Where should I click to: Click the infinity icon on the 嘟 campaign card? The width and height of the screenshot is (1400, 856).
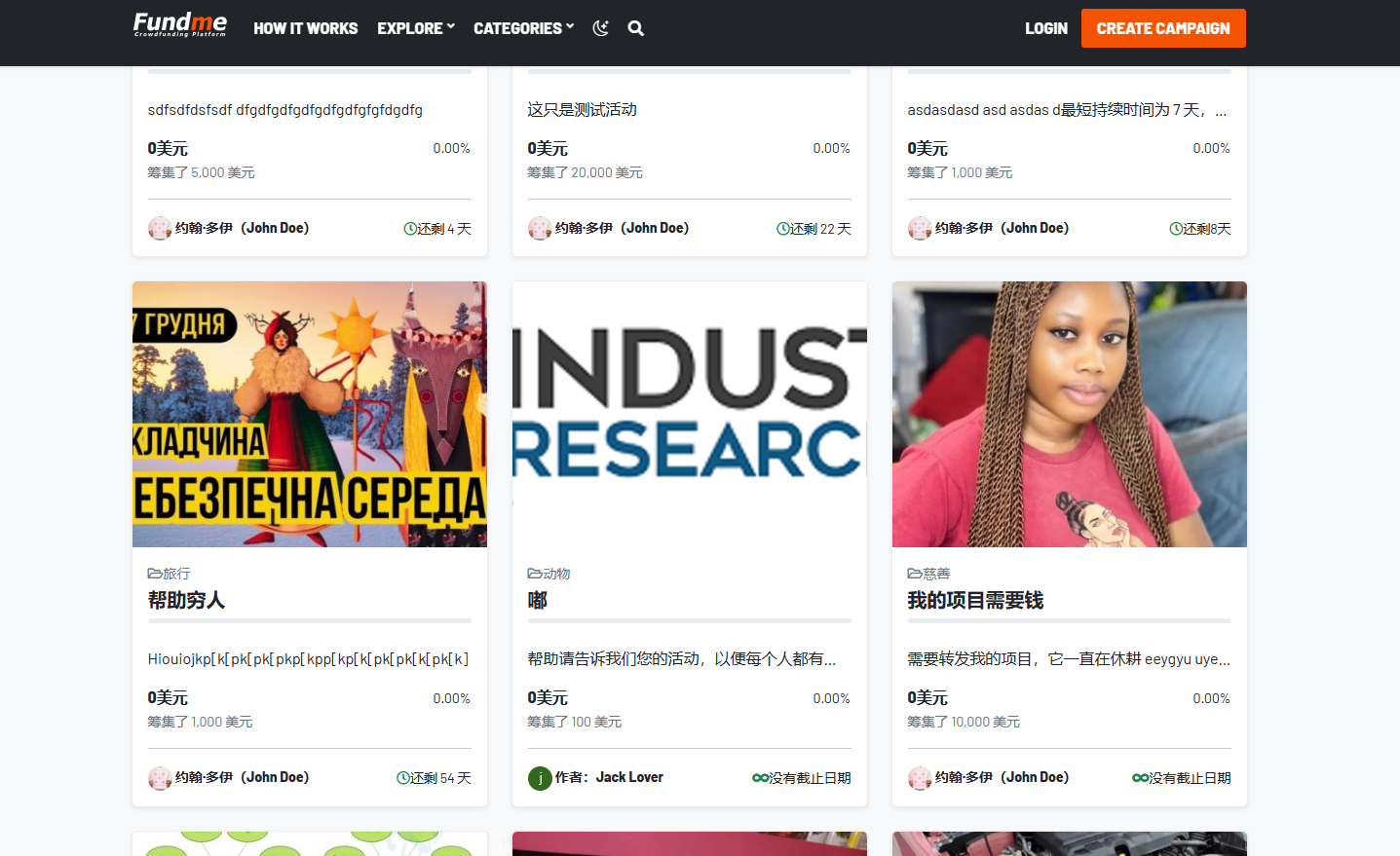coord(760,778)
